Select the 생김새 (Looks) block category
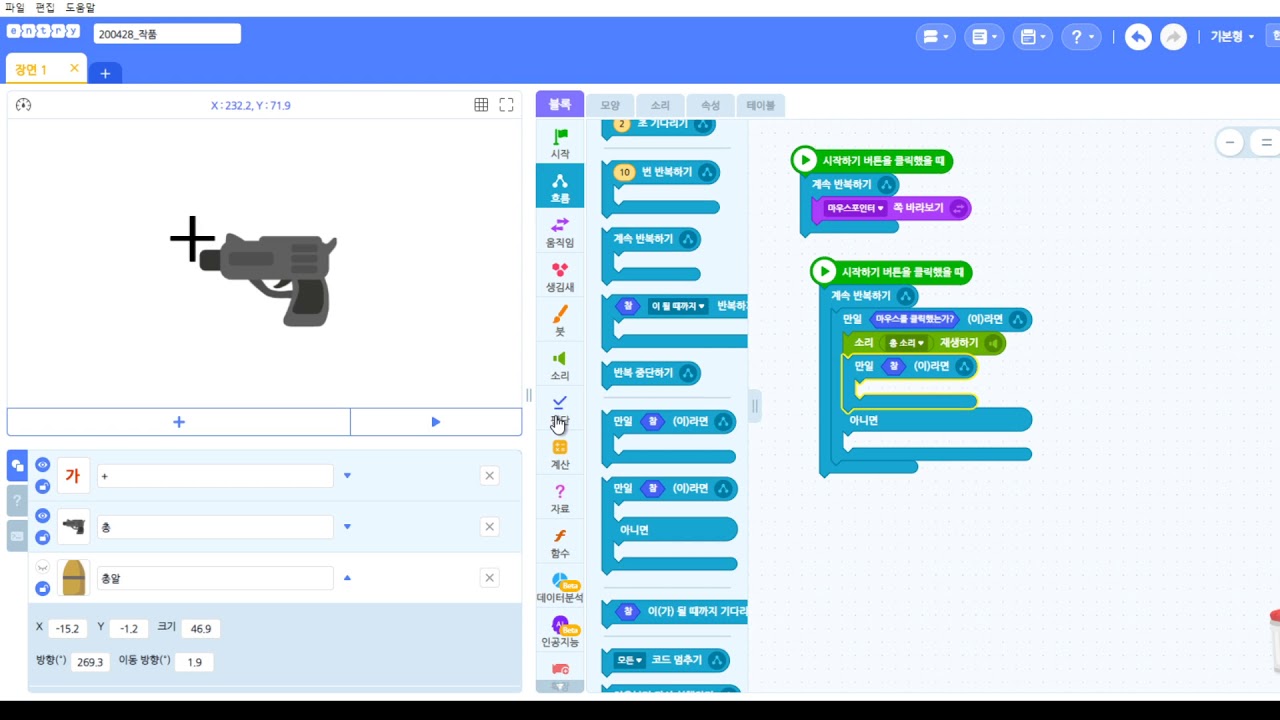This screenshot has height=720, width=1280. coord(560,276)
